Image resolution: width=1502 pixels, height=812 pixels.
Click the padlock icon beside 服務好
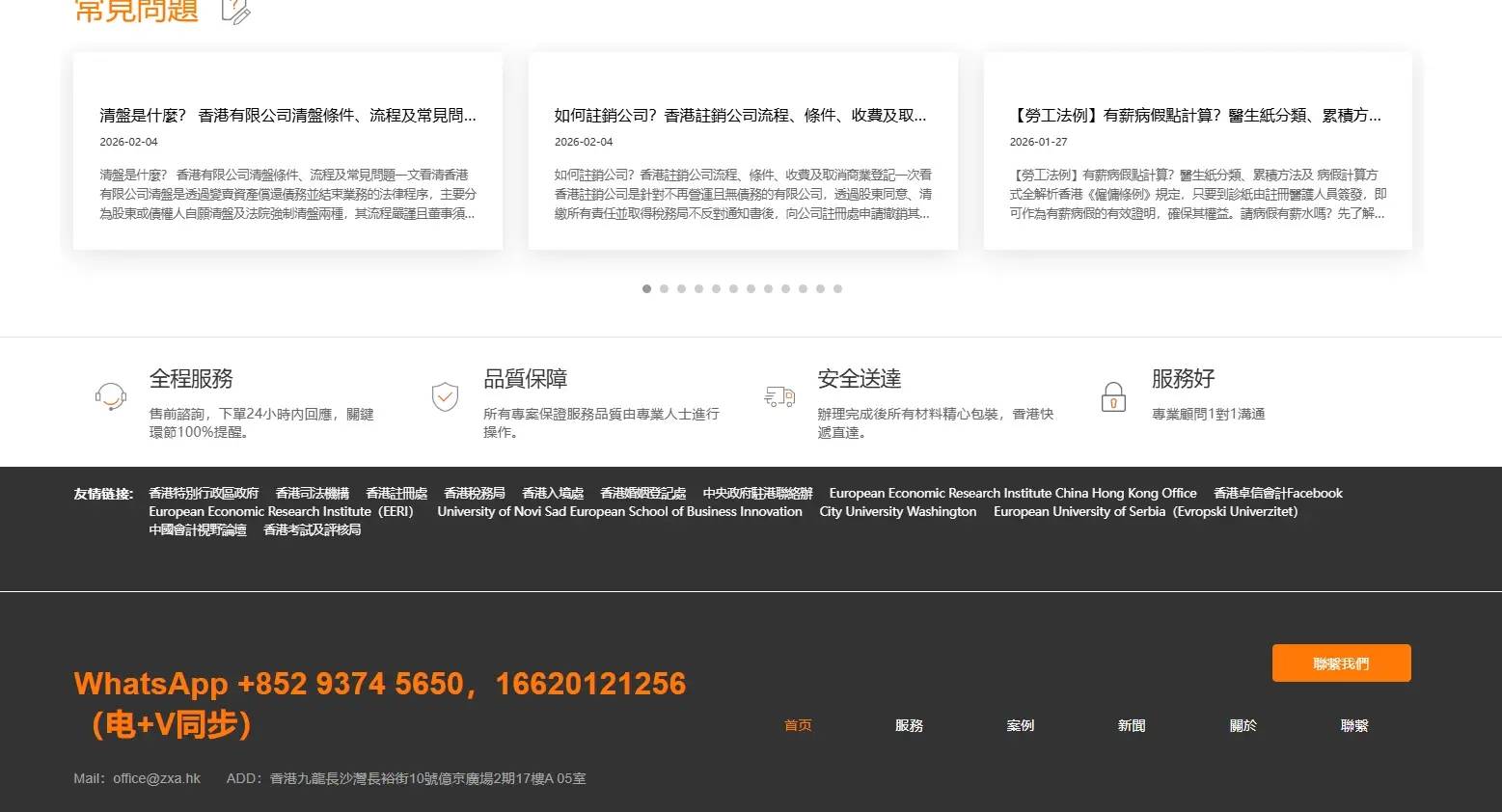coord(1113,396)
